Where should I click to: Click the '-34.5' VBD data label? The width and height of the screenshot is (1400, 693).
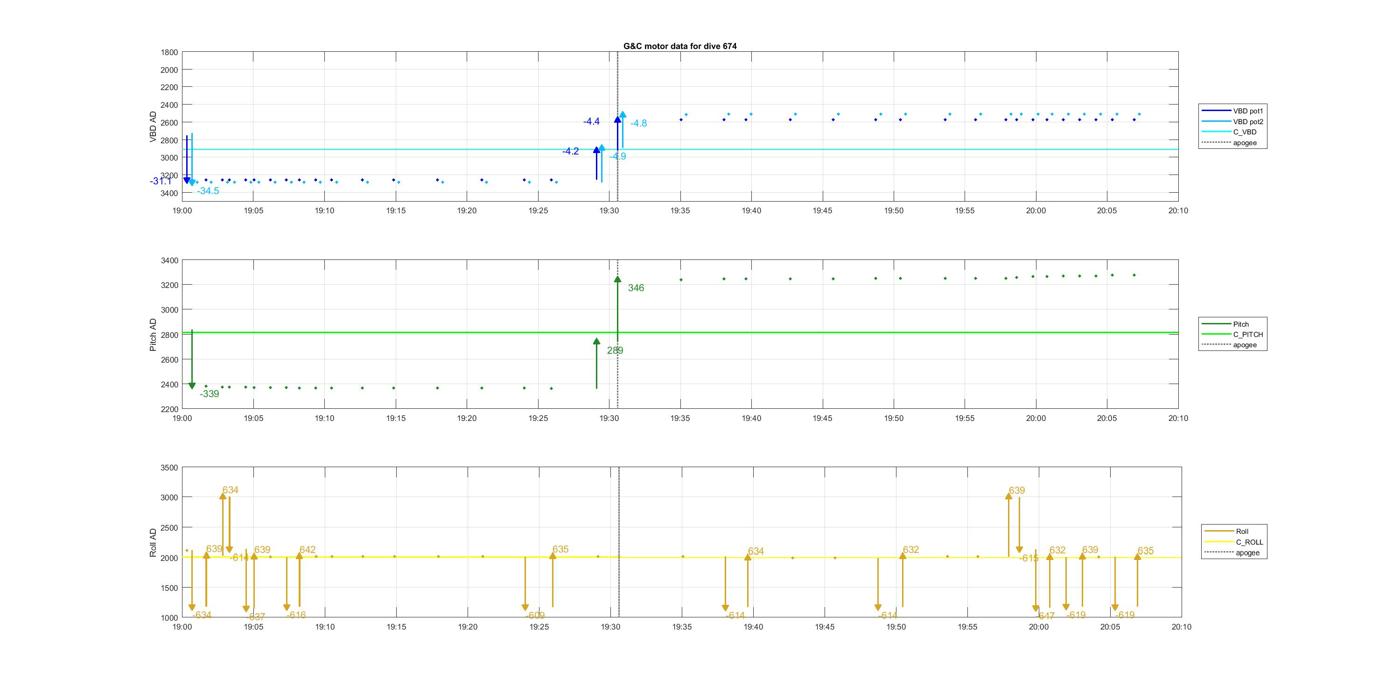pyautogui.click(x=208, y=191)
